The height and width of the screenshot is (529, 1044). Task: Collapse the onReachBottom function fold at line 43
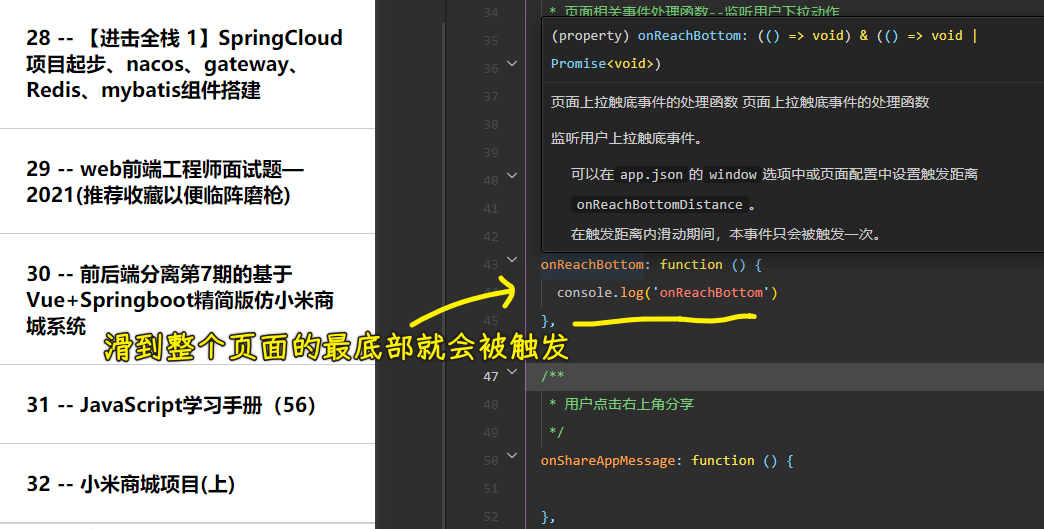(512, 260)
